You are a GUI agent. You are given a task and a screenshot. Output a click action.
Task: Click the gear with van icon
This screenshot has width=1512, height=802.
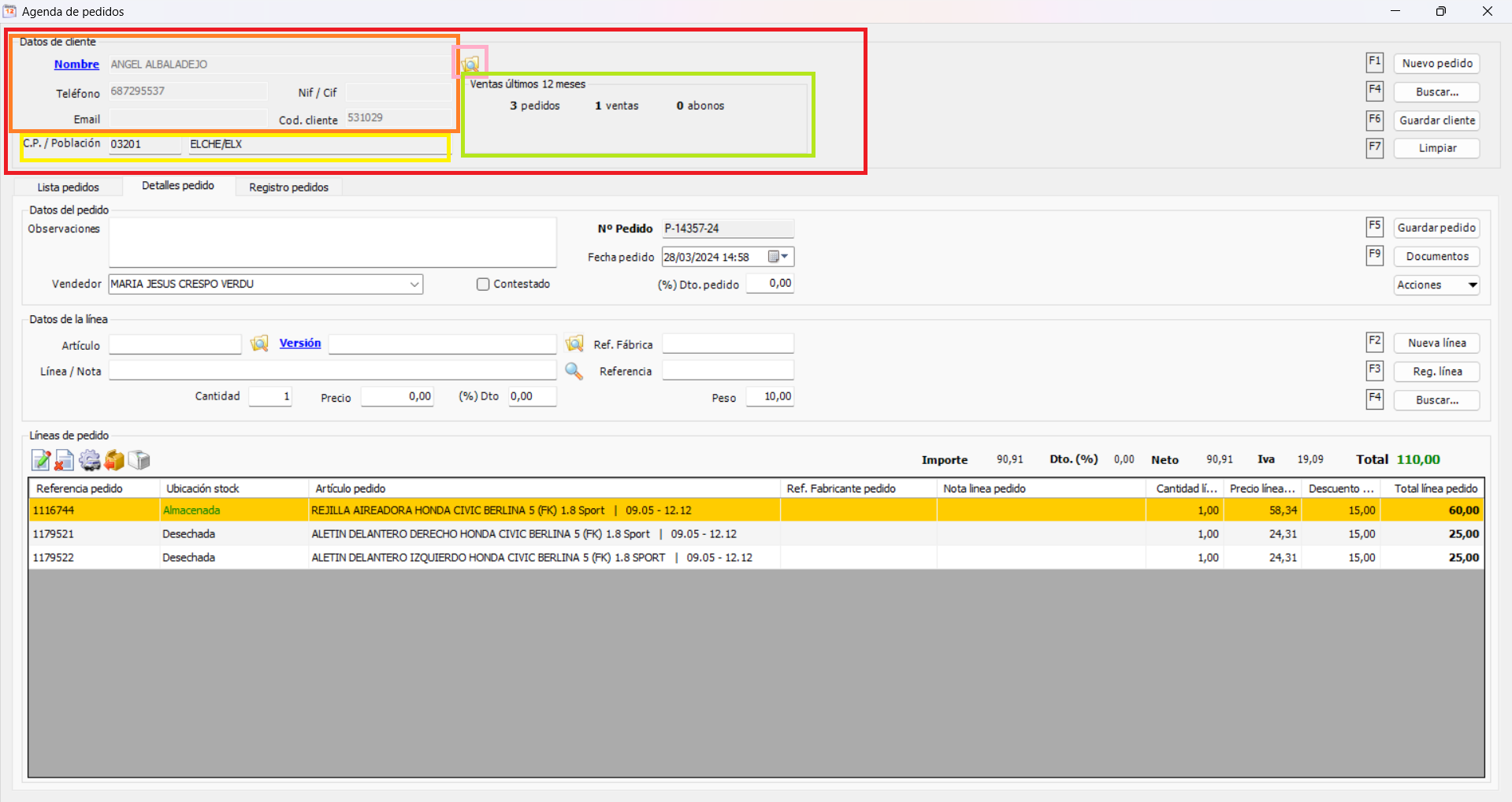90,460
